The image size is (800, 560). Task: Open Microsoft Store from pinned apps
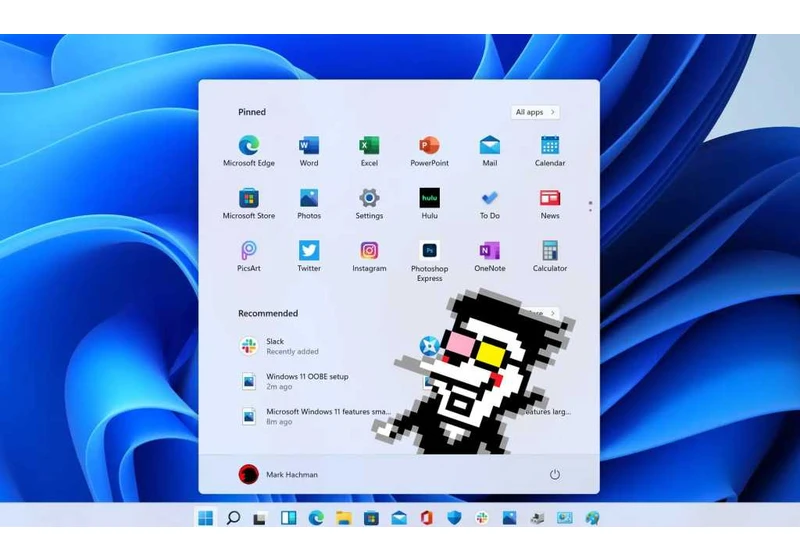(248, 203)
